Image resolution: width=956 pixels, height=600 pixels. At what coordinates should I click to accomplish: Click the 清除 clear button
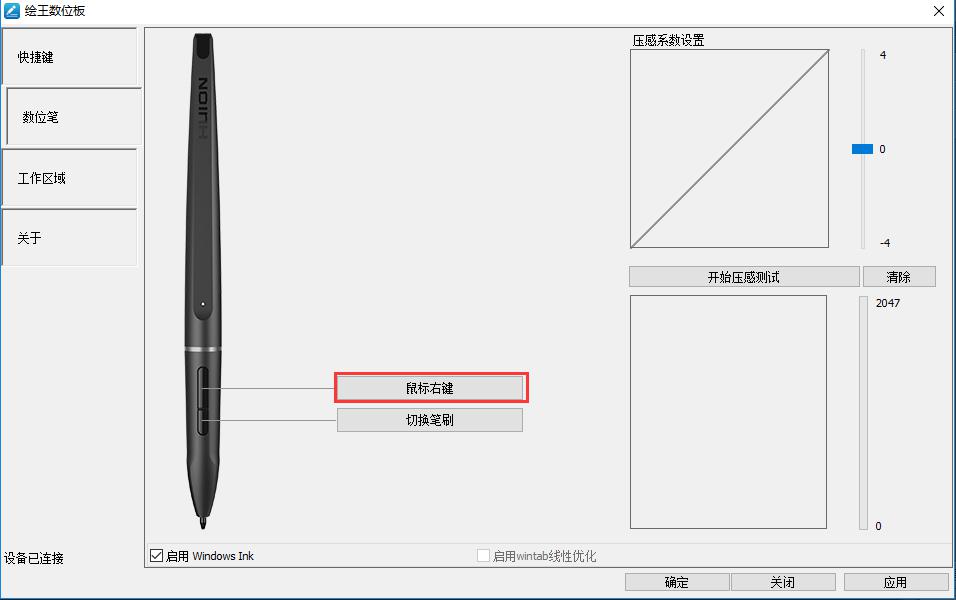pyautogui.click(x=899, y=277)
